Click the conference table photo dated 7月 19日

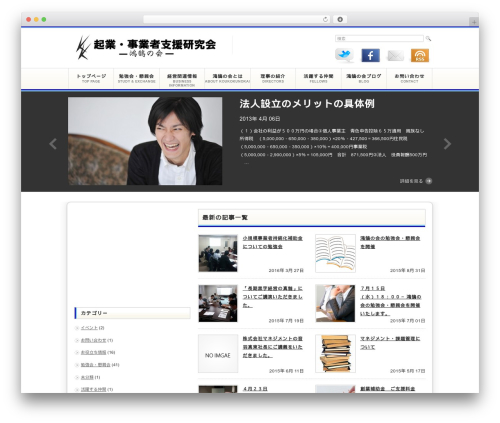pos(218,303)
